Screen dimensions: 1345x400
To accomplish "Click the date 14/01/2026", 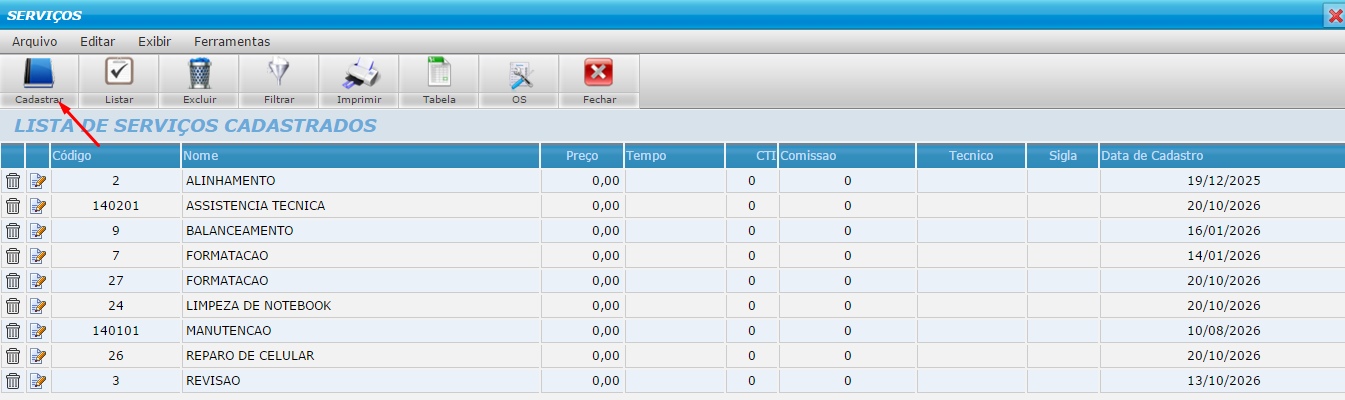I will pyautogui.click(x=1224, y=256).
